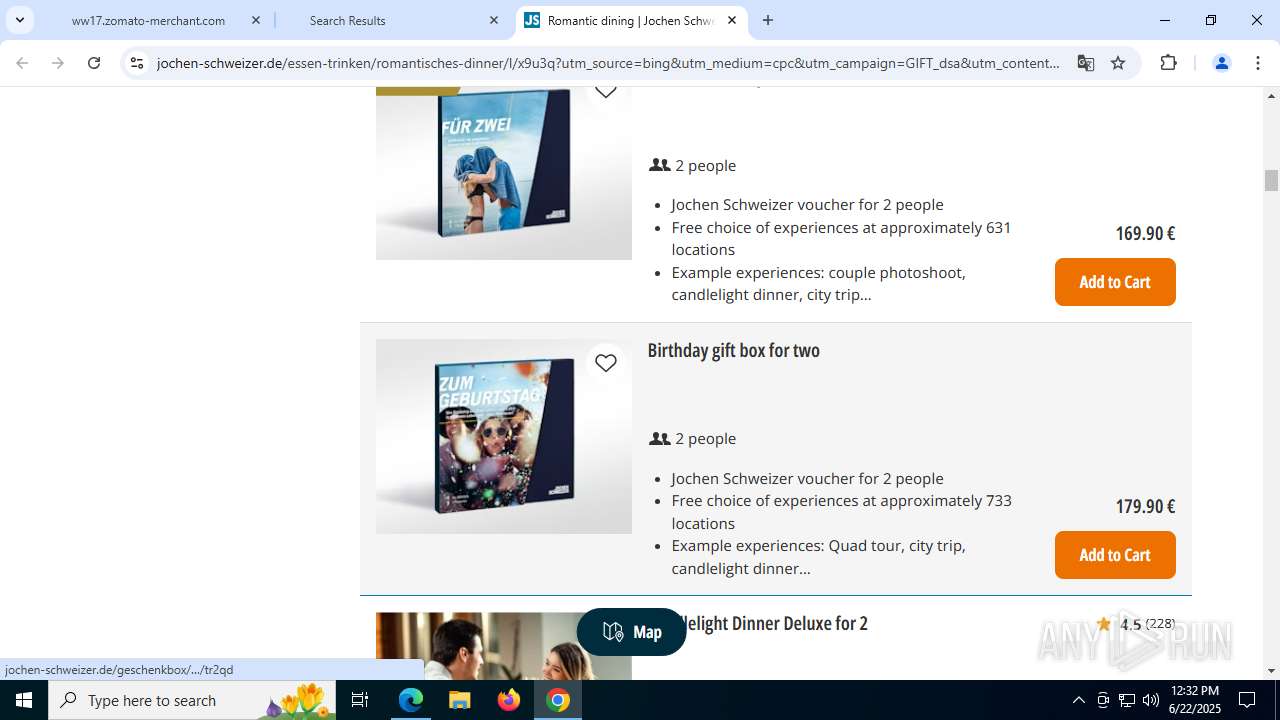Go forward to next page
1280x720 pixels.
pos(58,63)
